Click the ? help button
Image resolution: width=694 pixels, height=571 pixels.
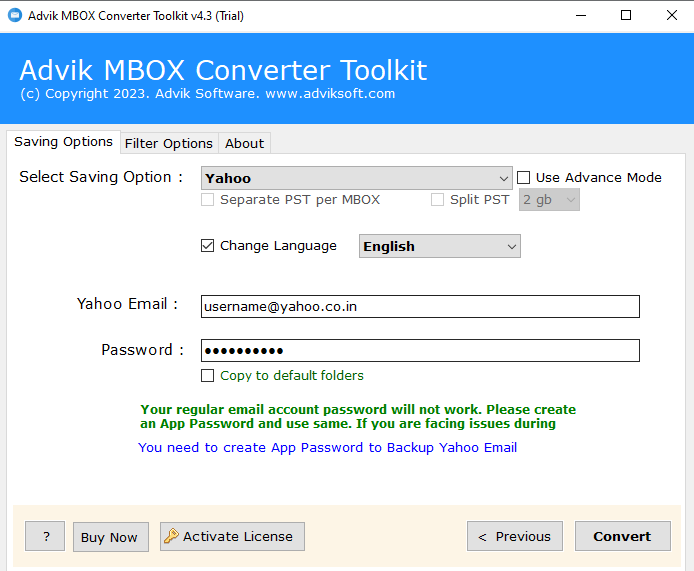45,536
